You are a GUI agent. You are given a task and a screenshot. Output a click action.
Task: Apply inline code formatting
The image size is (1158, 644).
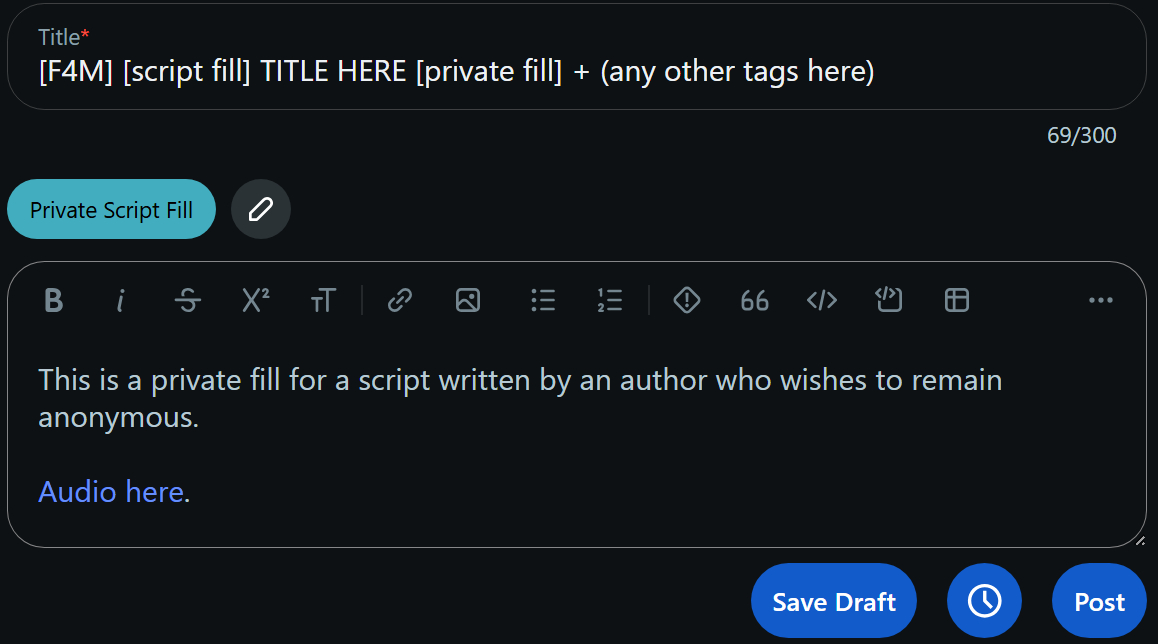821,300
